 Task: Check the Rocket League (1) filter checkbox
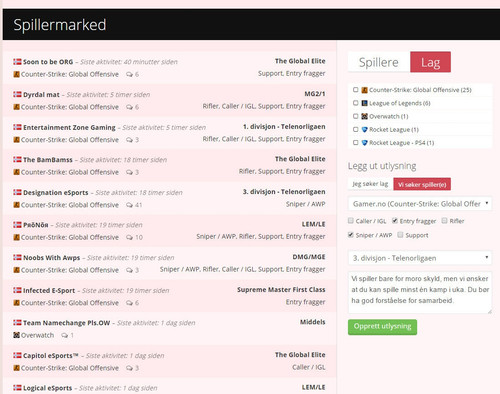coord(356,129)
